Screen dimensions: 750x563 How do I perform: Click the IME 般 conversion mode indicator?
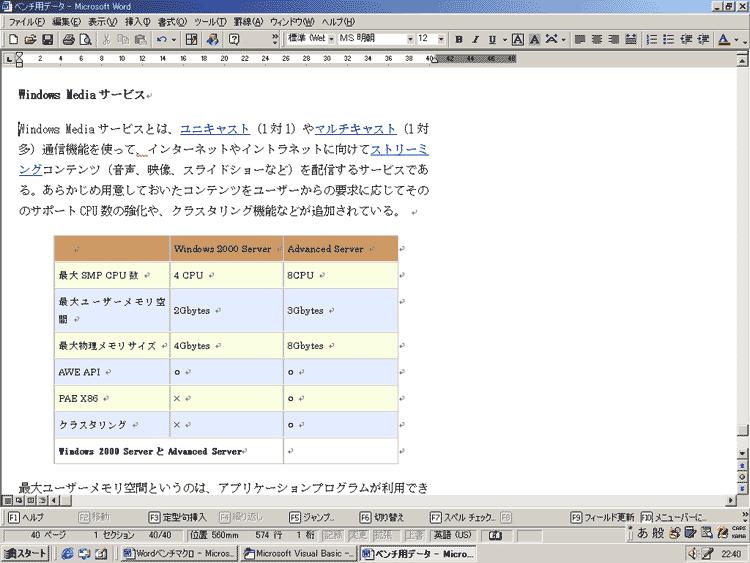658,532
